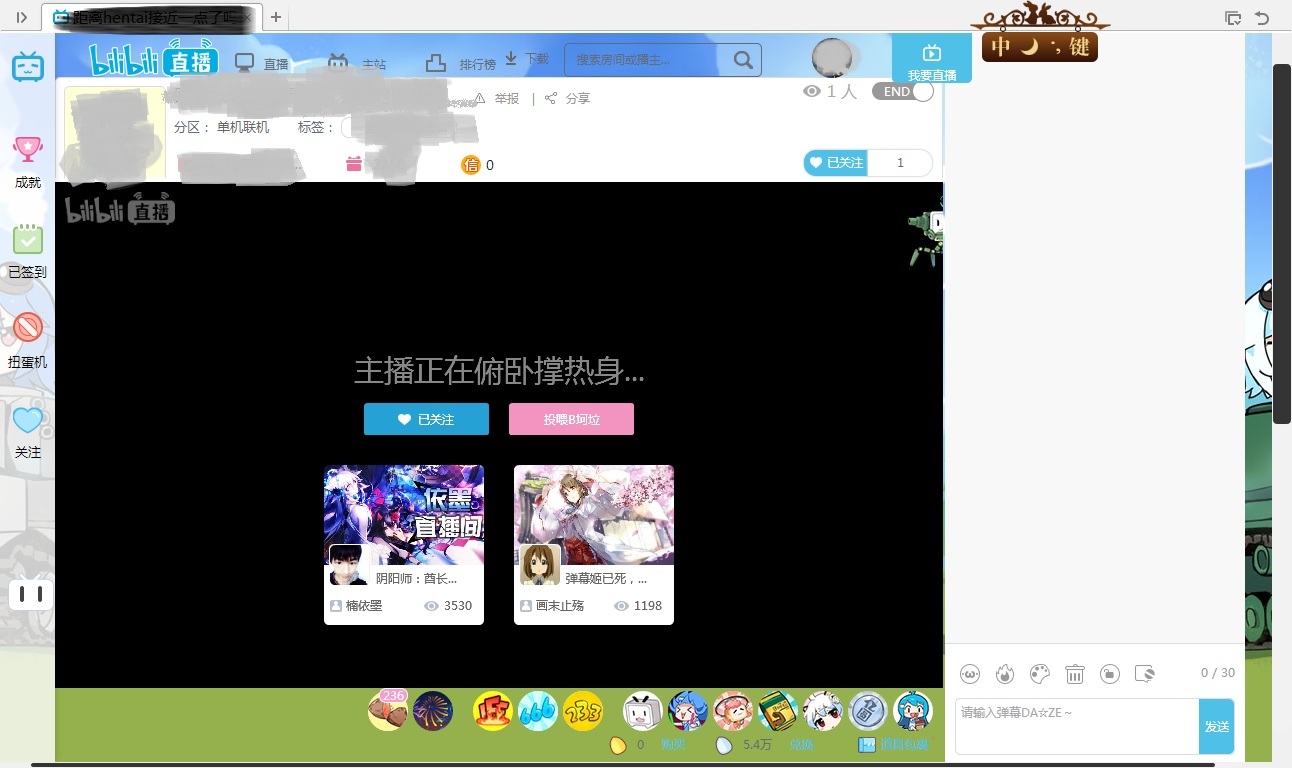This screenshot has width=1292, height=768.
Task: Click the 分享 share link
Action: (x=568, y=98)
